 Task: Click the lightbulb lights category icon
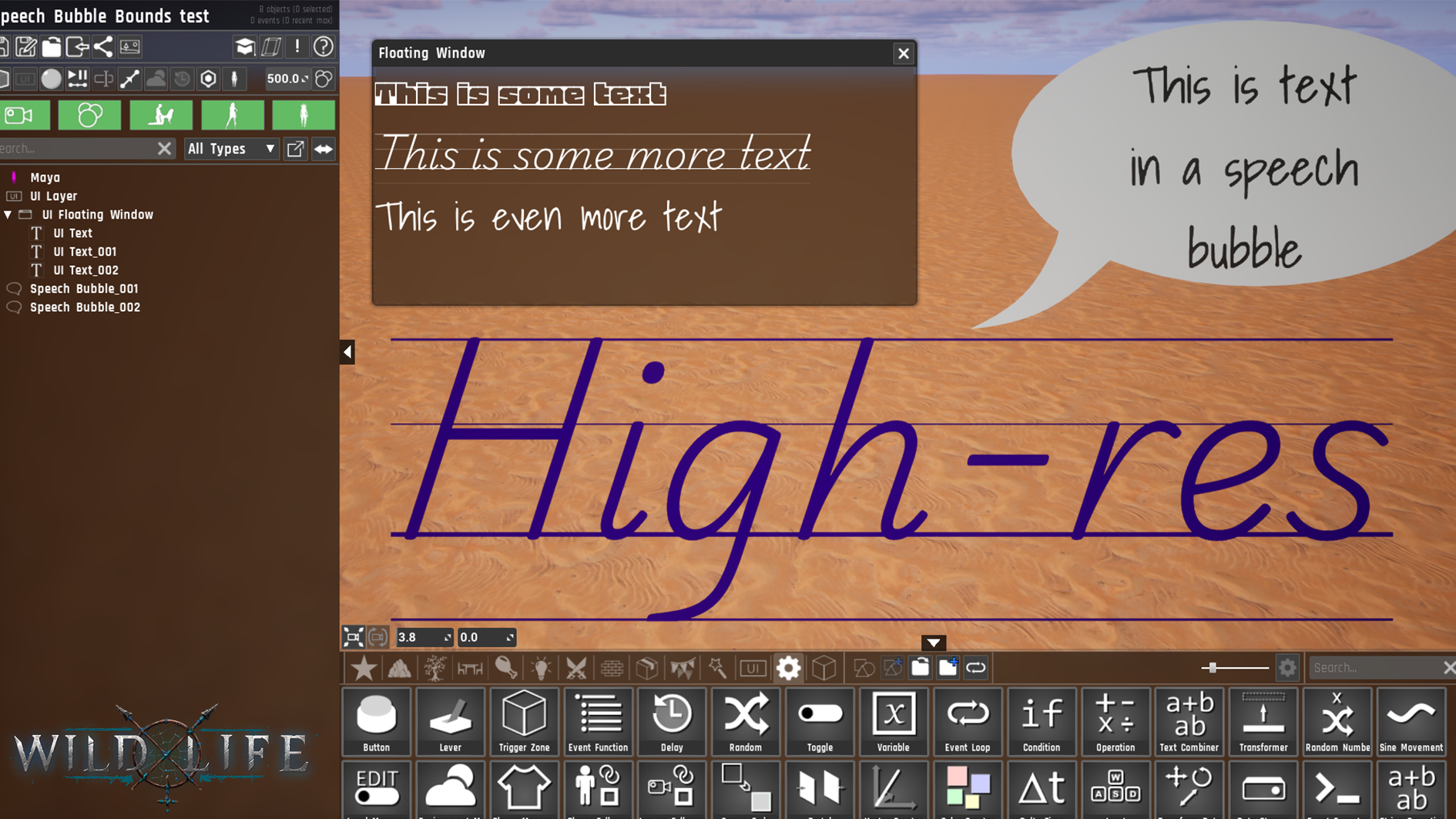click(541, 668)
